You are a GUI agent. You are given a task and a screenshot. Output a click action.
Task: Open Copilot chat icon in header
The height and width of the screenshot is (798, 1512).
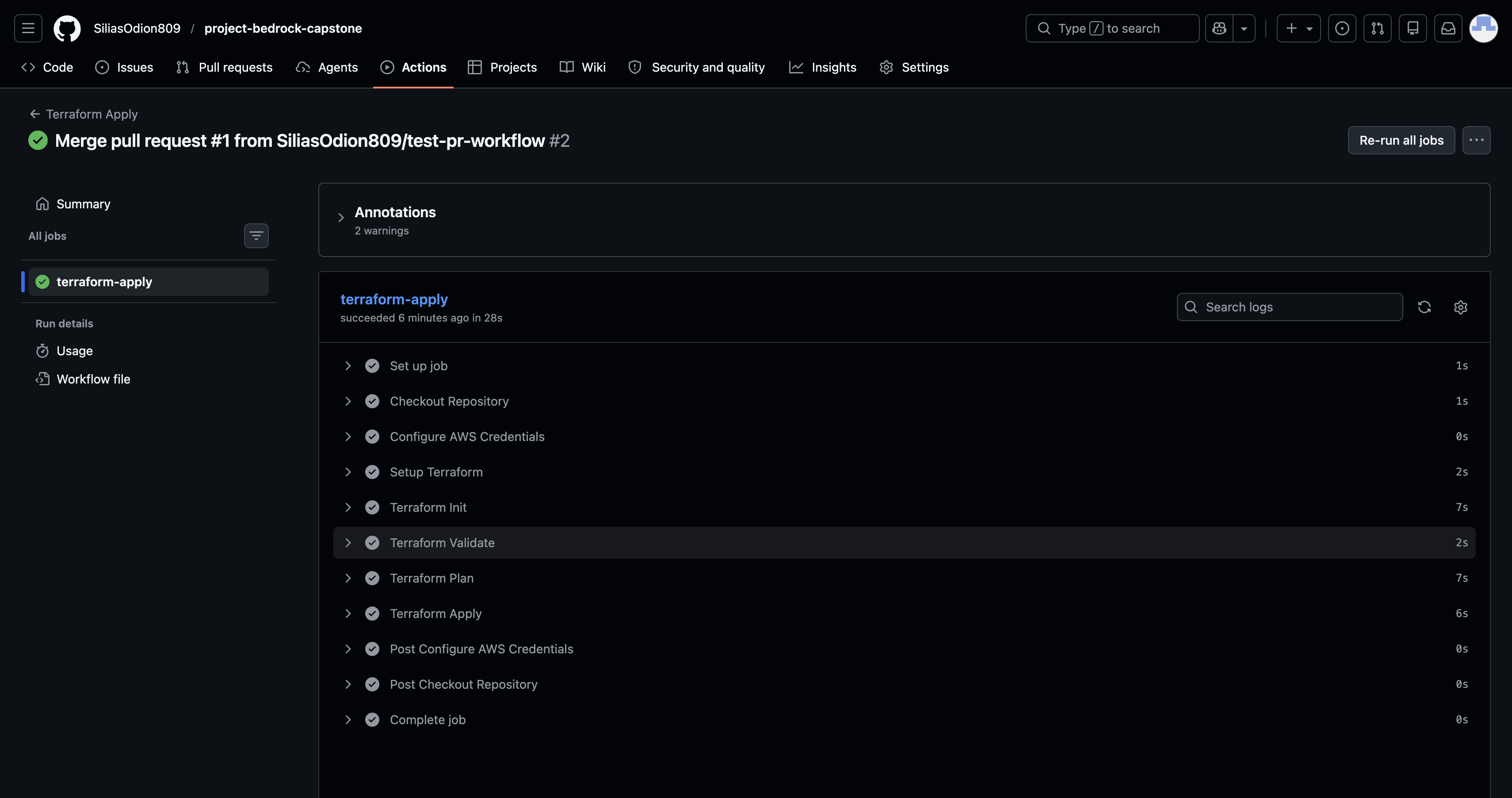click(x=1219, y=28)
